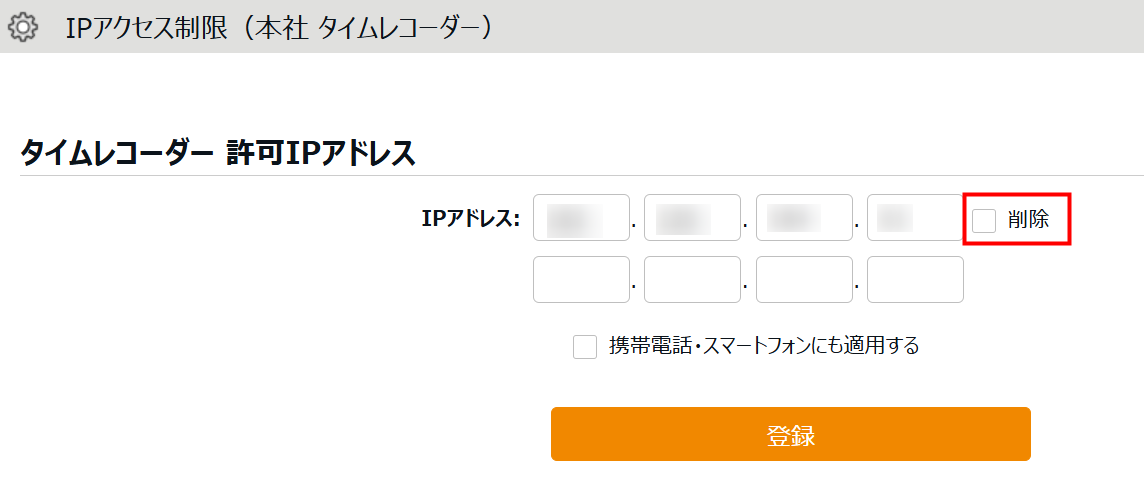
Task: Click the 携帯電話・スマートフォンにも適用する label text
Action: click(764, 347)
